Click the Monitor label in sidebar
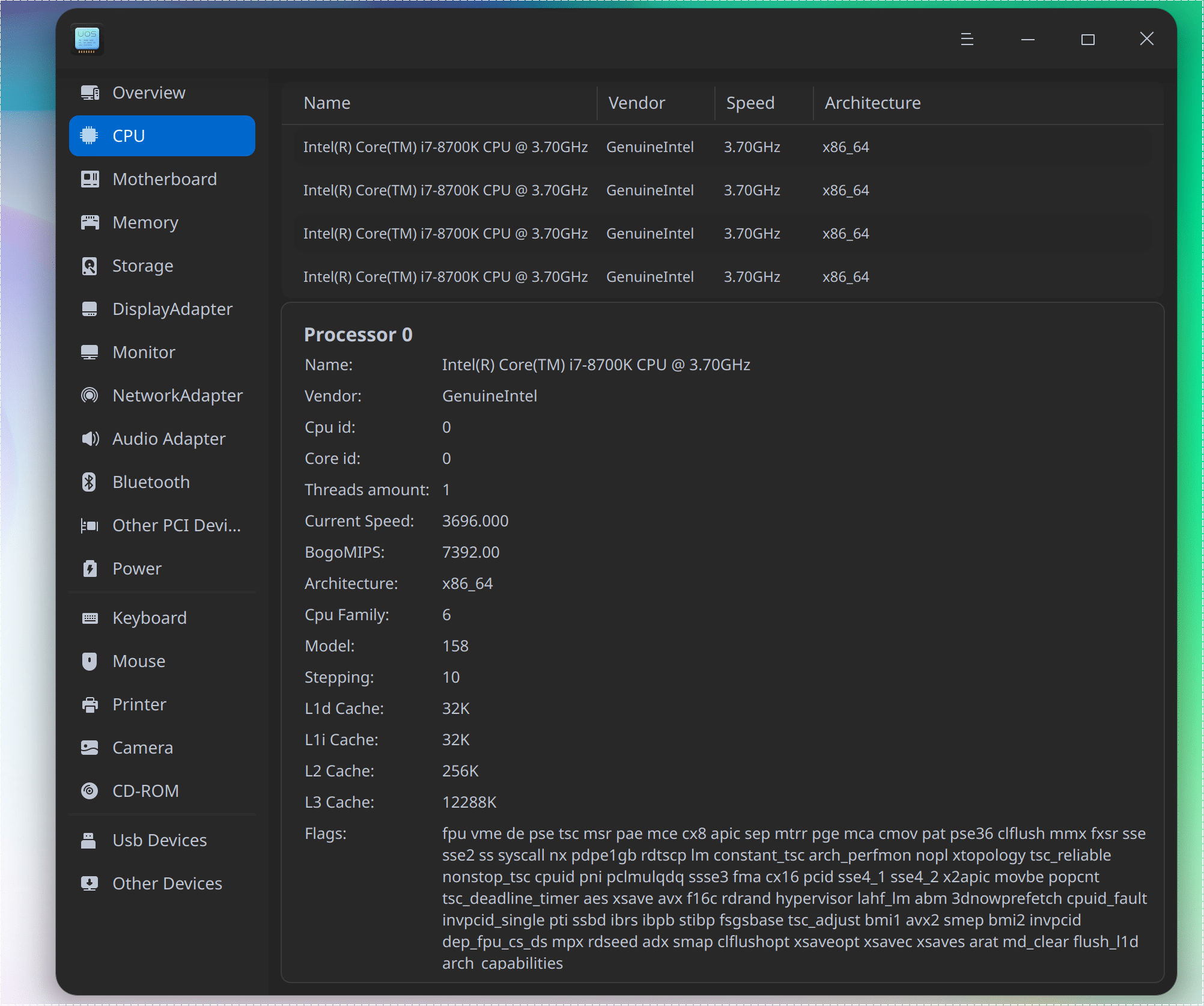This screenshot has height=1006, width=1204. click(x=144, y=352)
